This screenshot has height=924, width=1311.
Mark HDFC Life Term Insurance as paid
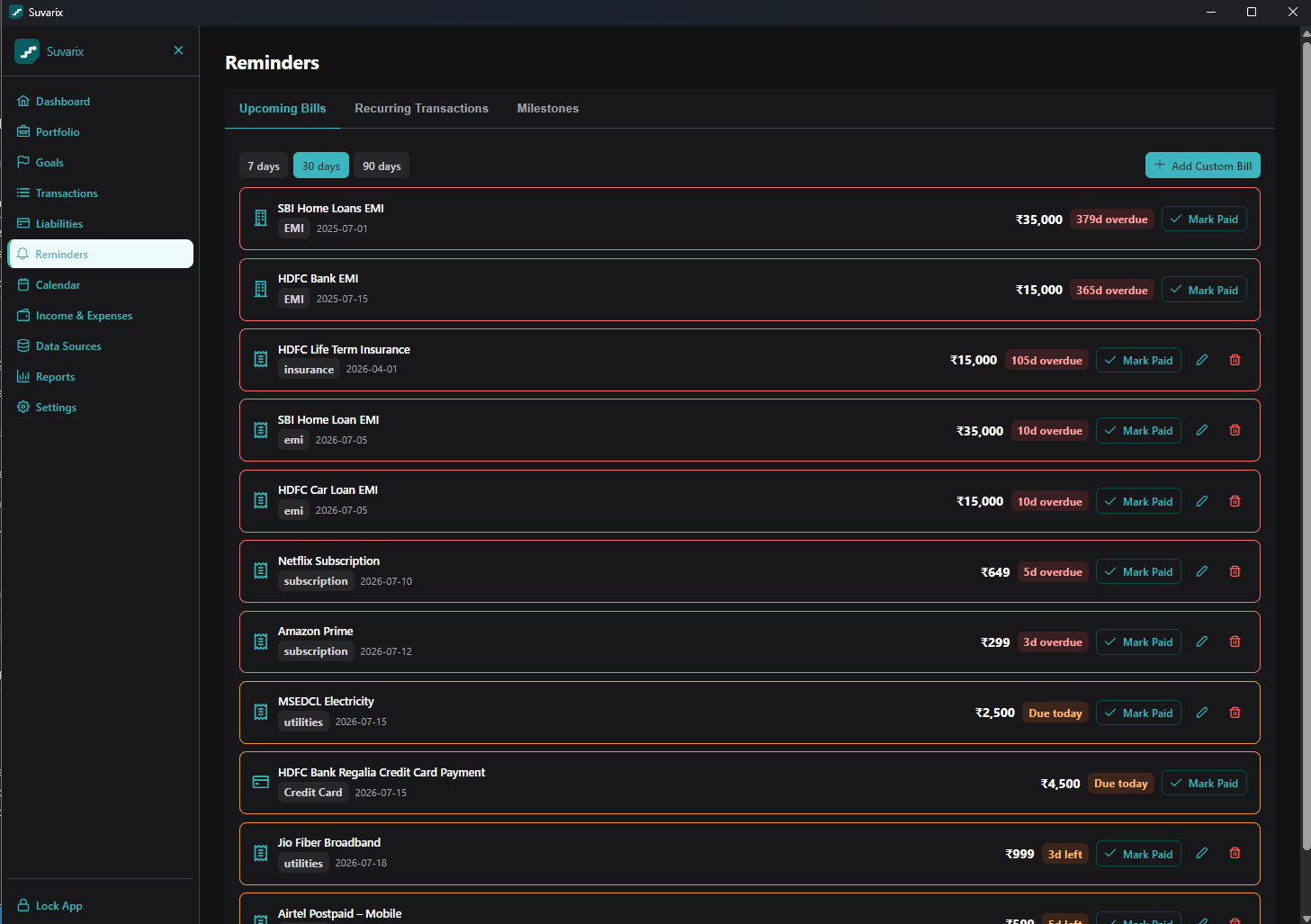point(1138,360)
